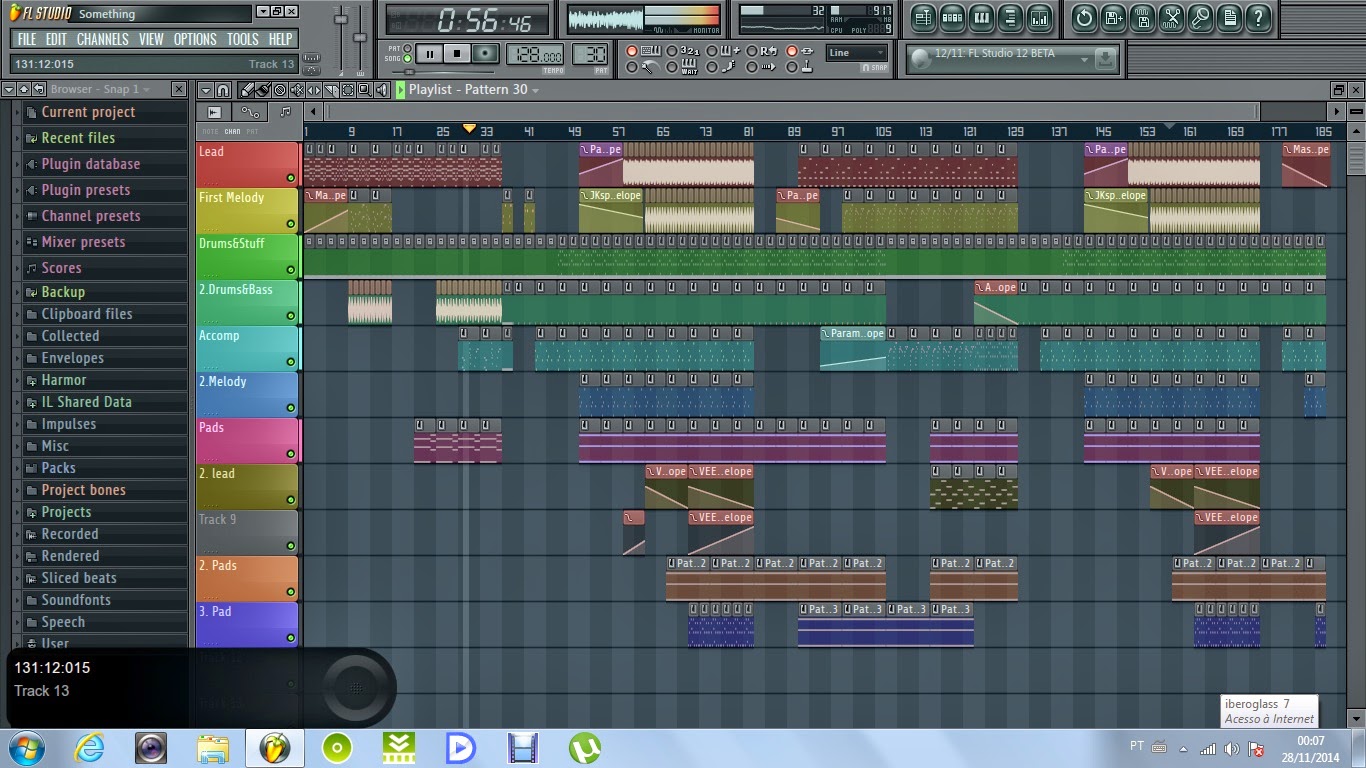Click the main pitch slider
Screen dimensions: 1366x768
pos(360,40)
